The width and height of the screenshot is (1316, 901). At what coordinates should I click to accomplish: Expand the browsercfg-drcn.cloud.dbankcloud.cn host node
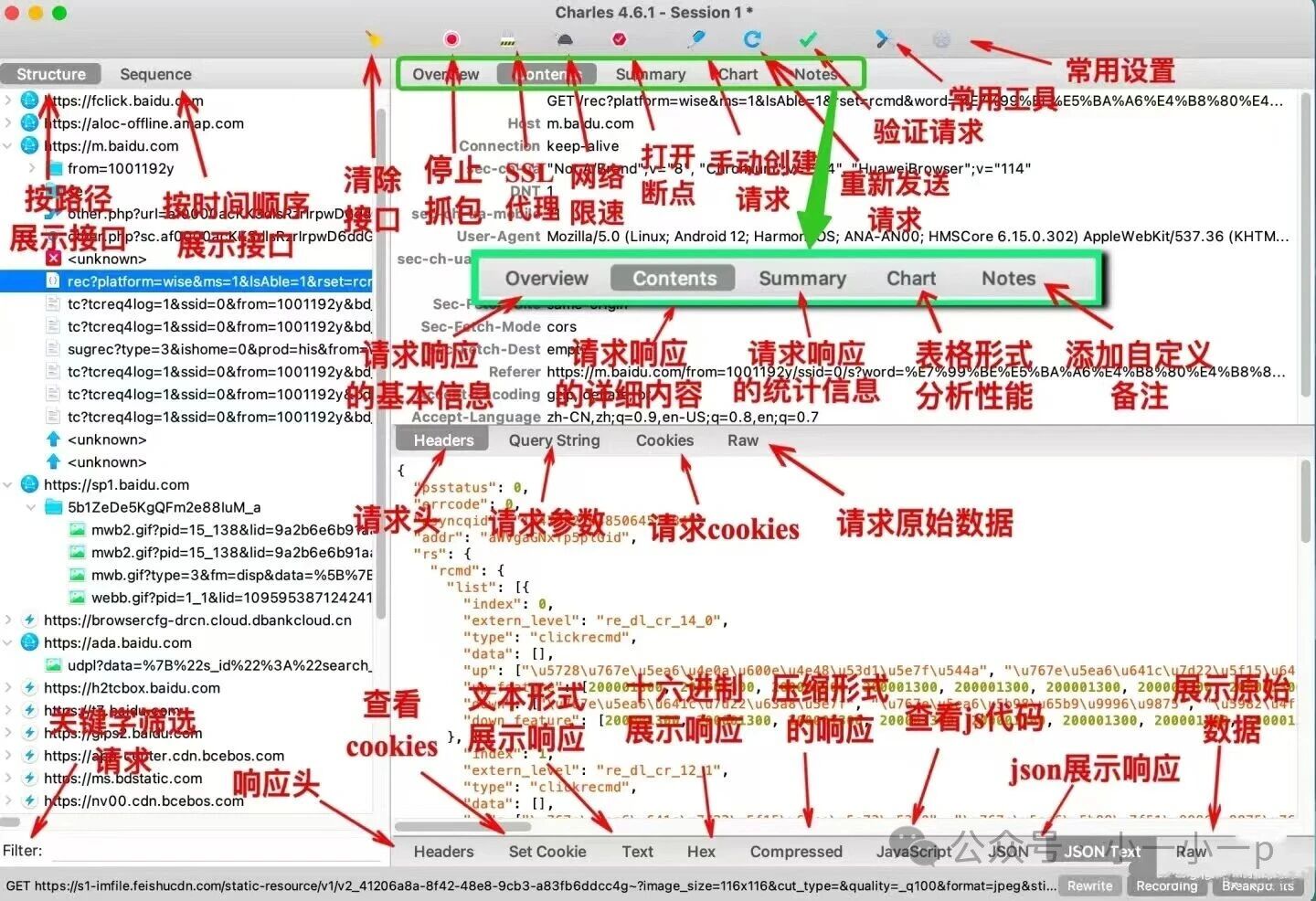(x=8, y=620)
